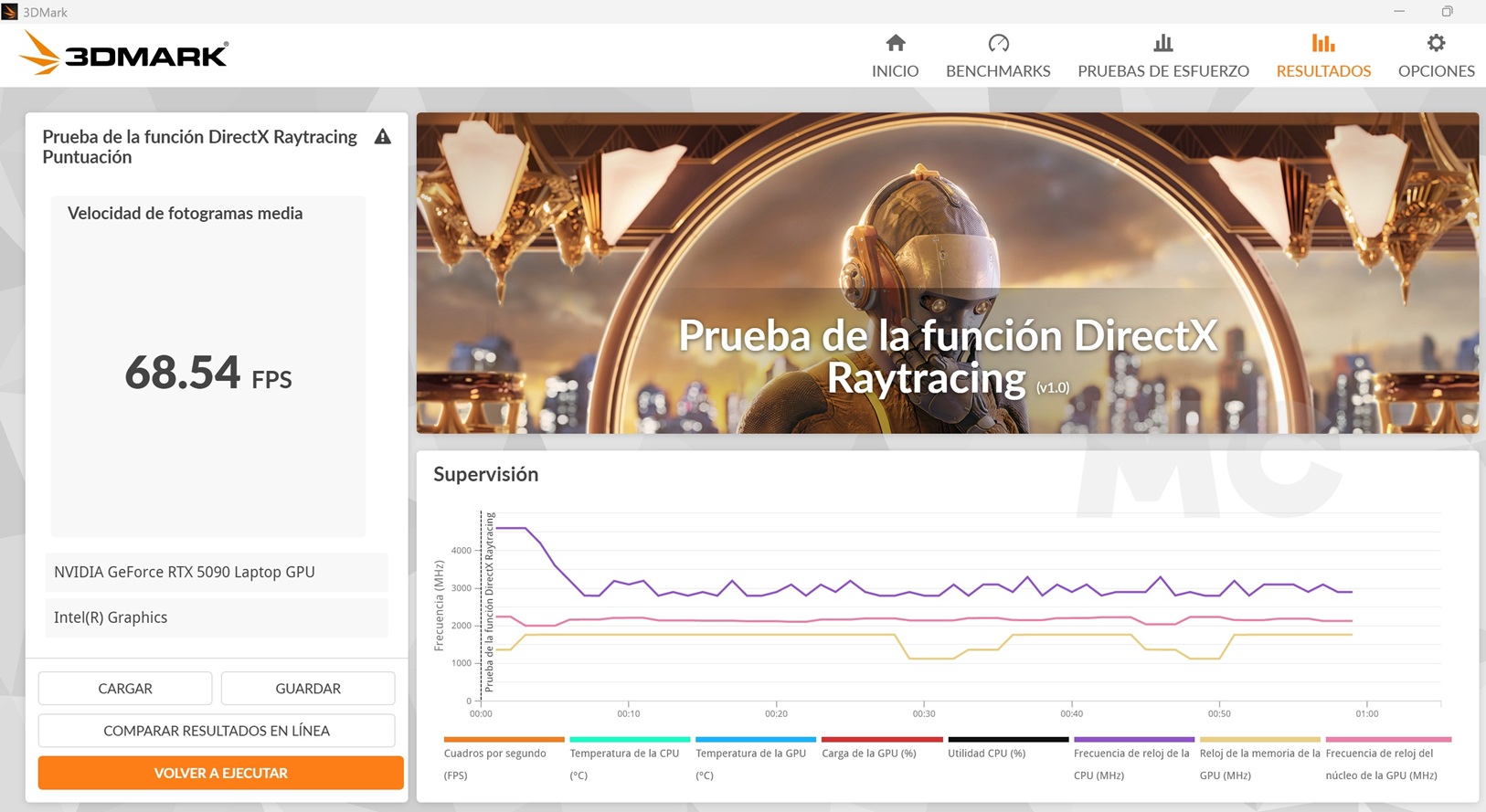The width and height of the screenshot is (1486, 812).
Task: Toggle the Temperatura de la CPU legend
Action: (630, 760)
